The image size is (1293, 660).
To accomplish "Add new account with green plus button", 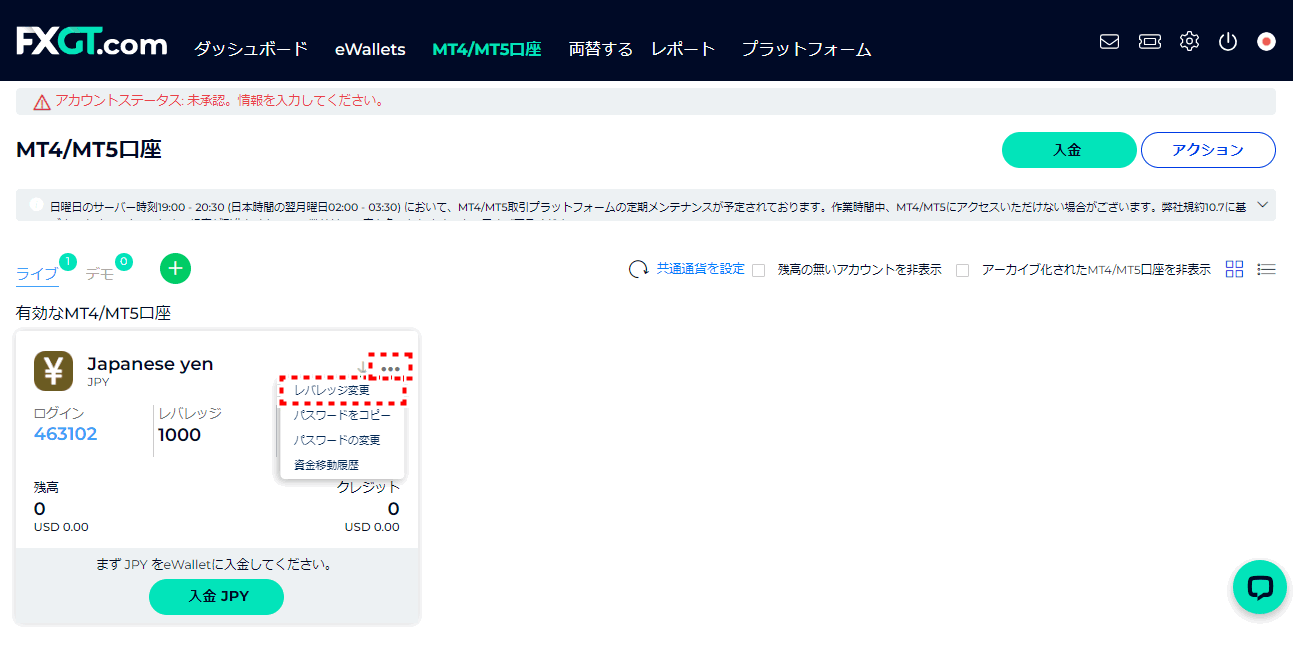I will coord(175,268).
